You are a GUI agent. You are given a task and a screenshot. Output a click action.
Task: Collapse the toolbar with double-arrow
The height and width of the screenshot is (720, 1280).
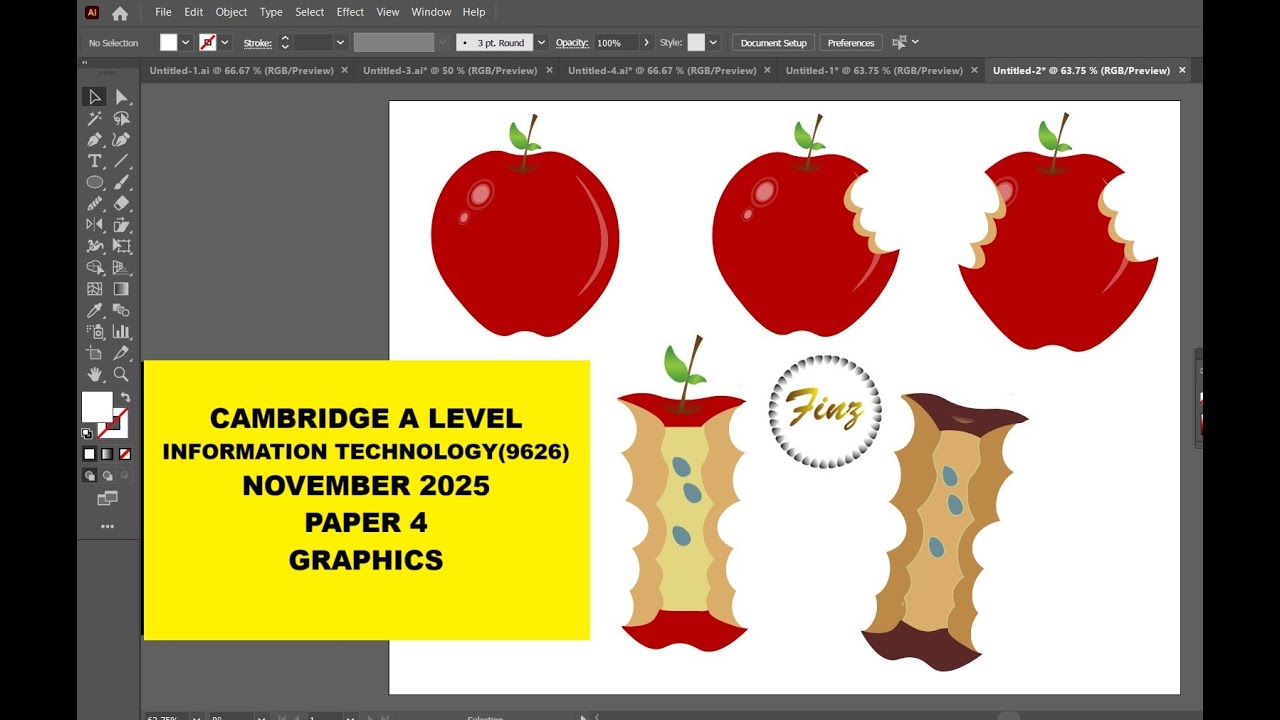pyautogui.click(x=85, y=62)
